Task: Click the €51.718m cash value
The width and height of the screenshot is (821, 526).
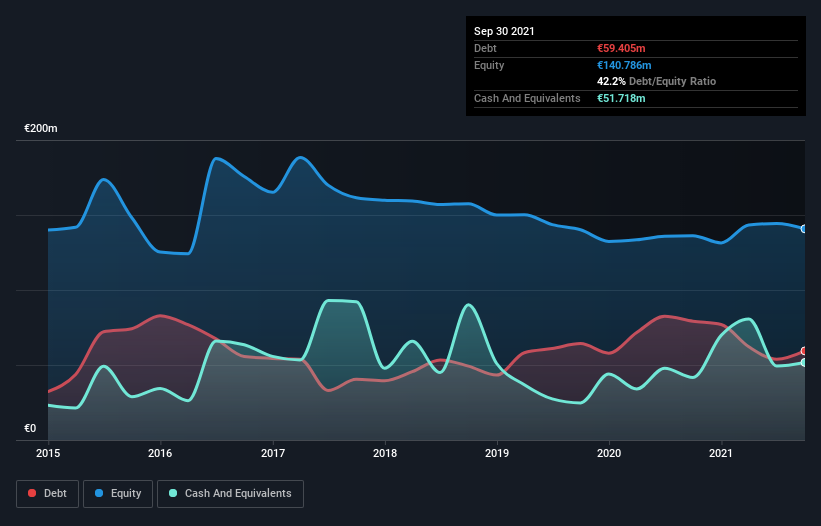Action: point(621,98)
